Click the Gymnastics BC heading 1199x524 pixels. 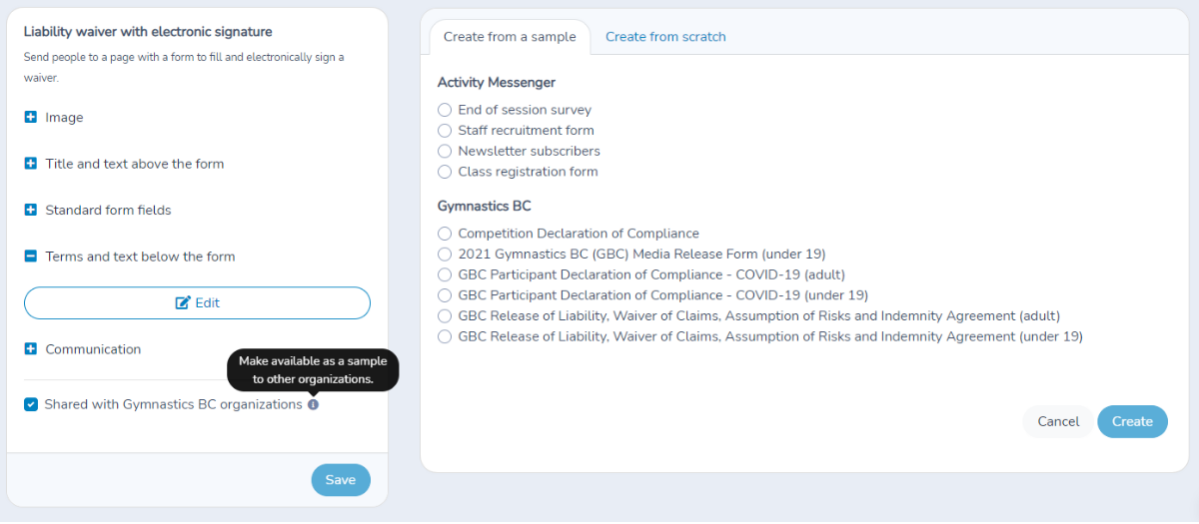pyautogui.click(x=484, y=206)
